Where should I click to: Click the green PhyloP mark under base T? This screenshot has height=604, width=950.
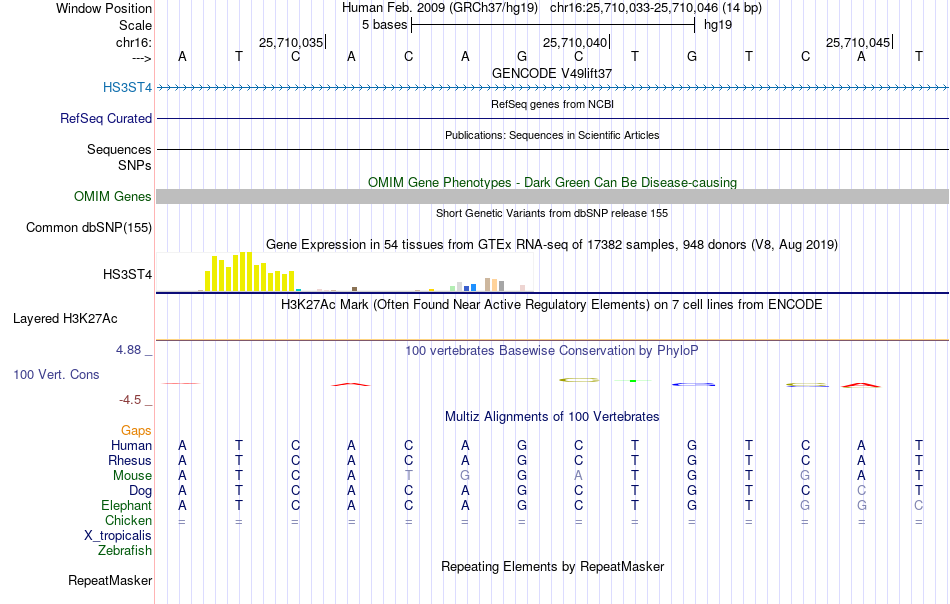click(x=633, y=380)
